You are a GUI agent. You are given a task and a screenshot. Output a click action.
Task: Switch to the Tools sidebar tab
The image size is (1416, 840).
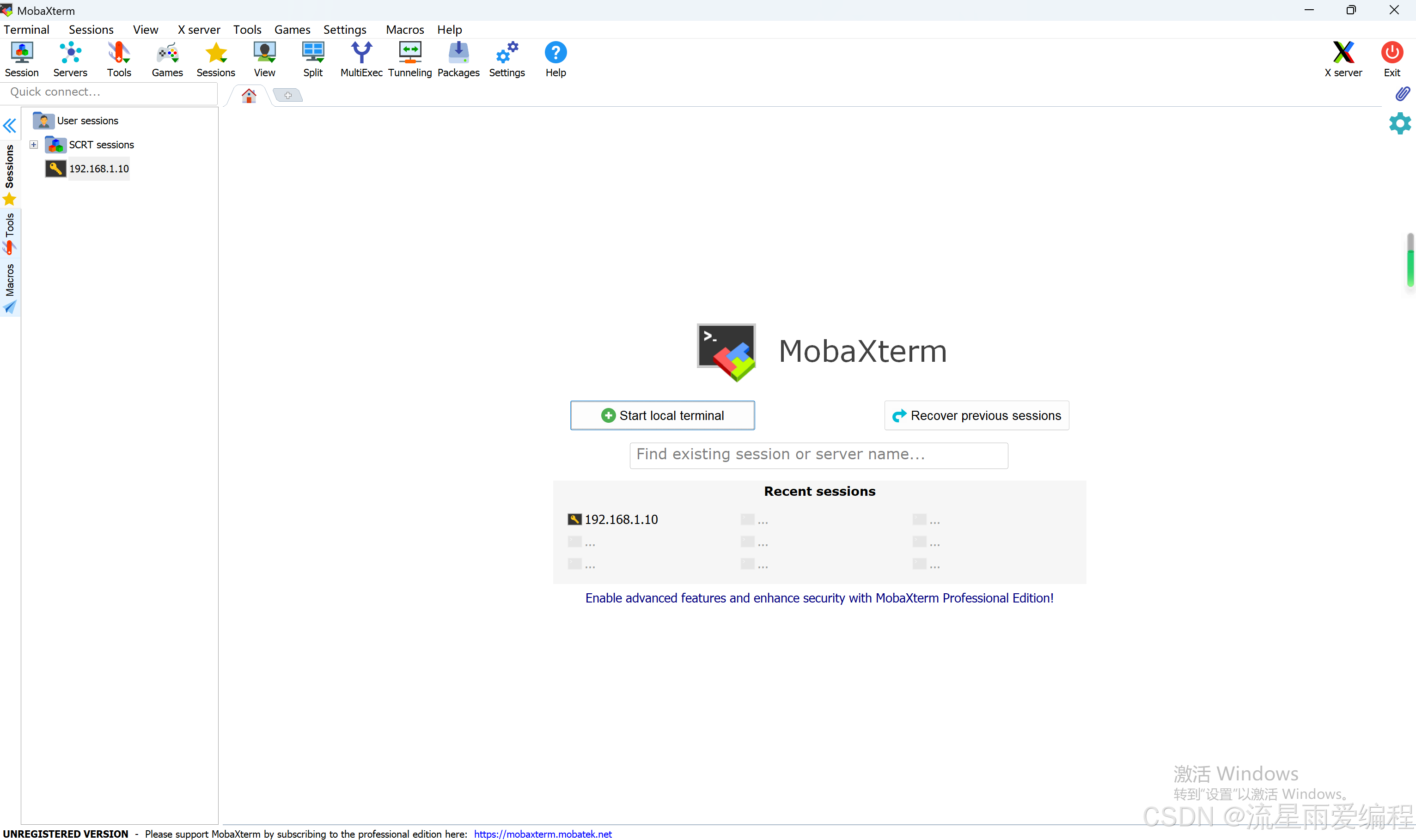click(10, 232)
